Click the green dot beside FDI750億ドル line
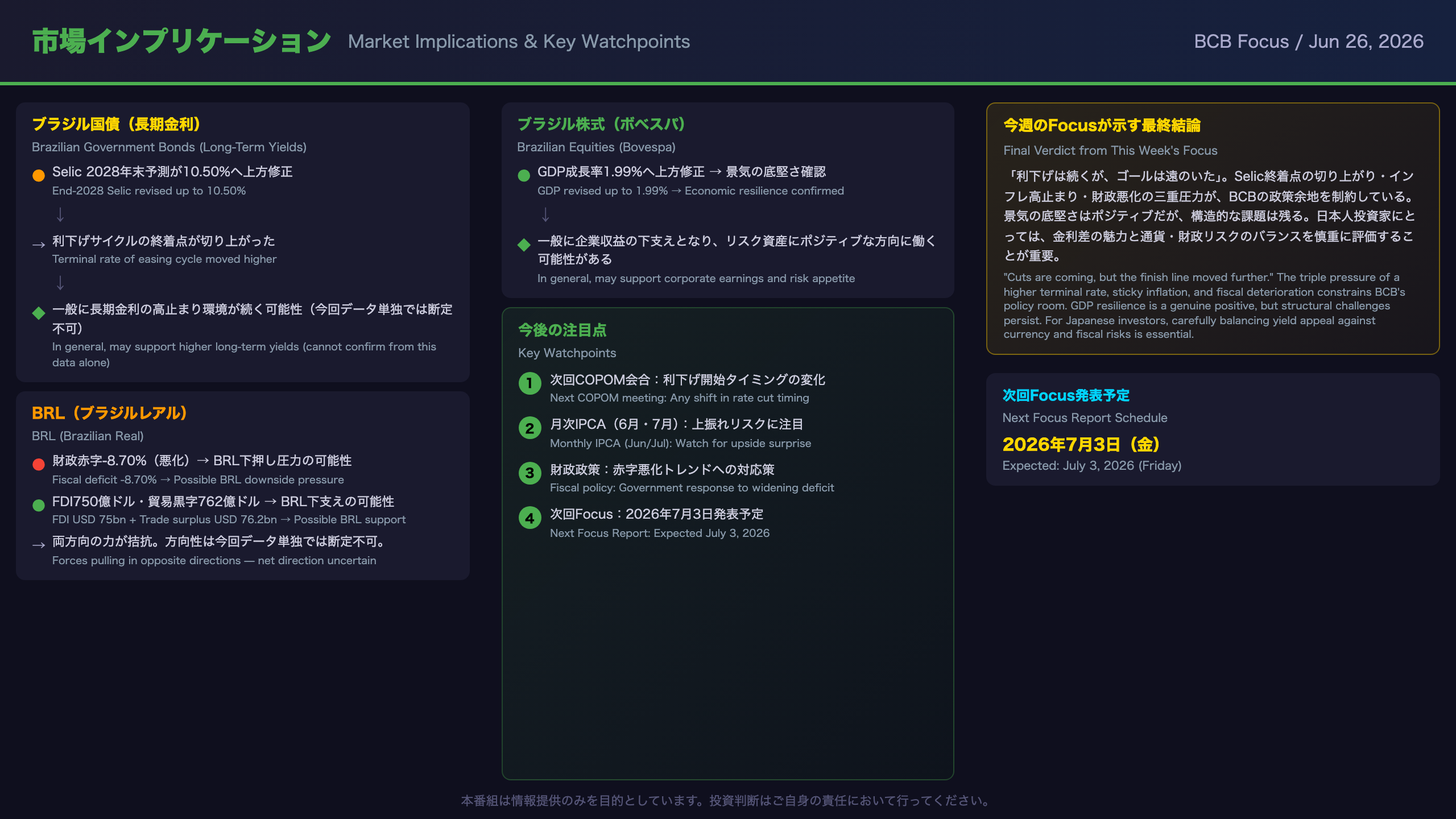This screenshot has height=819, width=1456. [39, 505]
